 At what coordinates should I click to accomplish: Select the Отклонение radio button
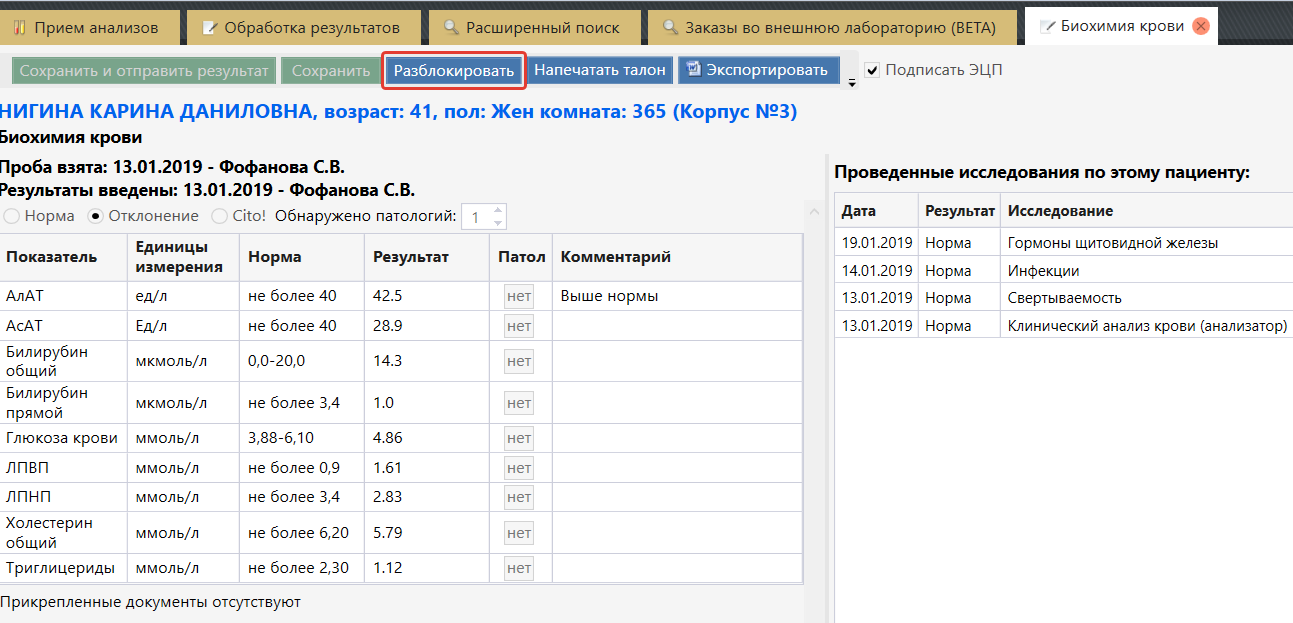96,215
